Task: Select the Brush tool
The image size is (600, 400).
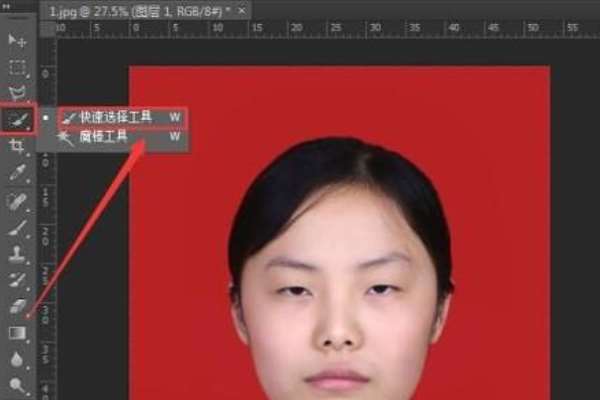Action: click(17, 228)
